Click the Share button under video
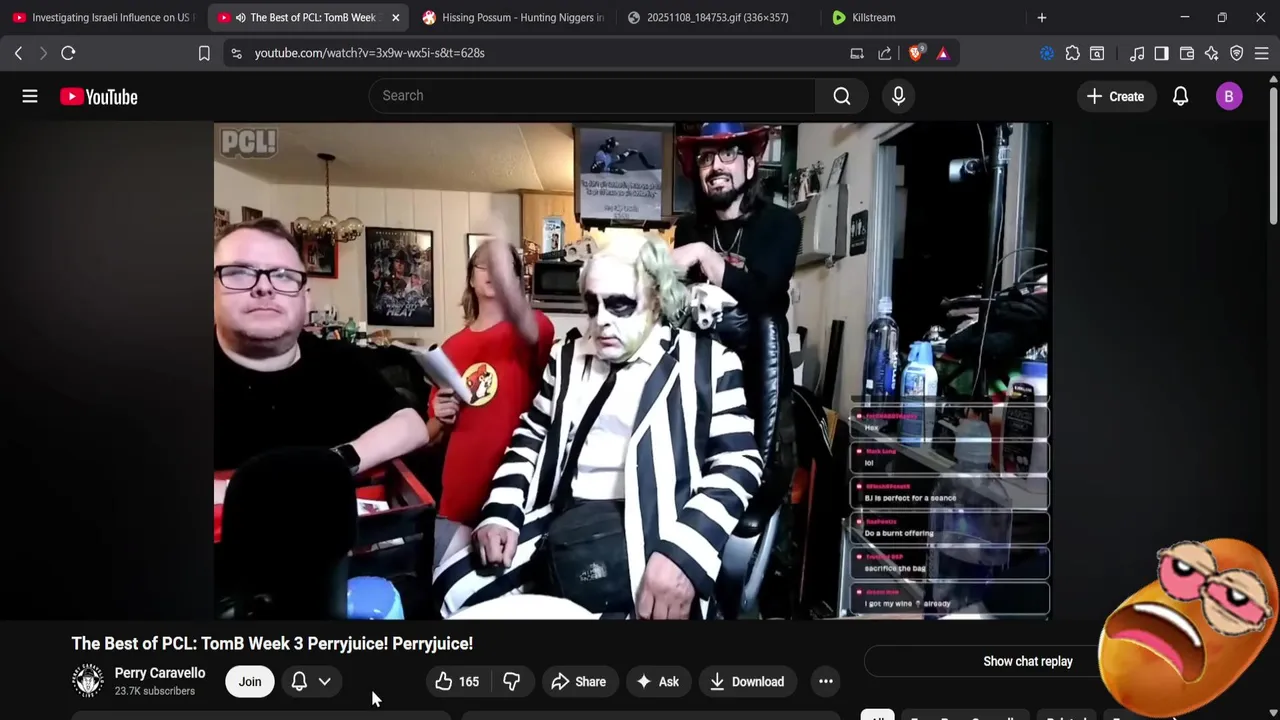This screenshot has width=1280, height=720. pyautogui.click(x=578, y=682)
